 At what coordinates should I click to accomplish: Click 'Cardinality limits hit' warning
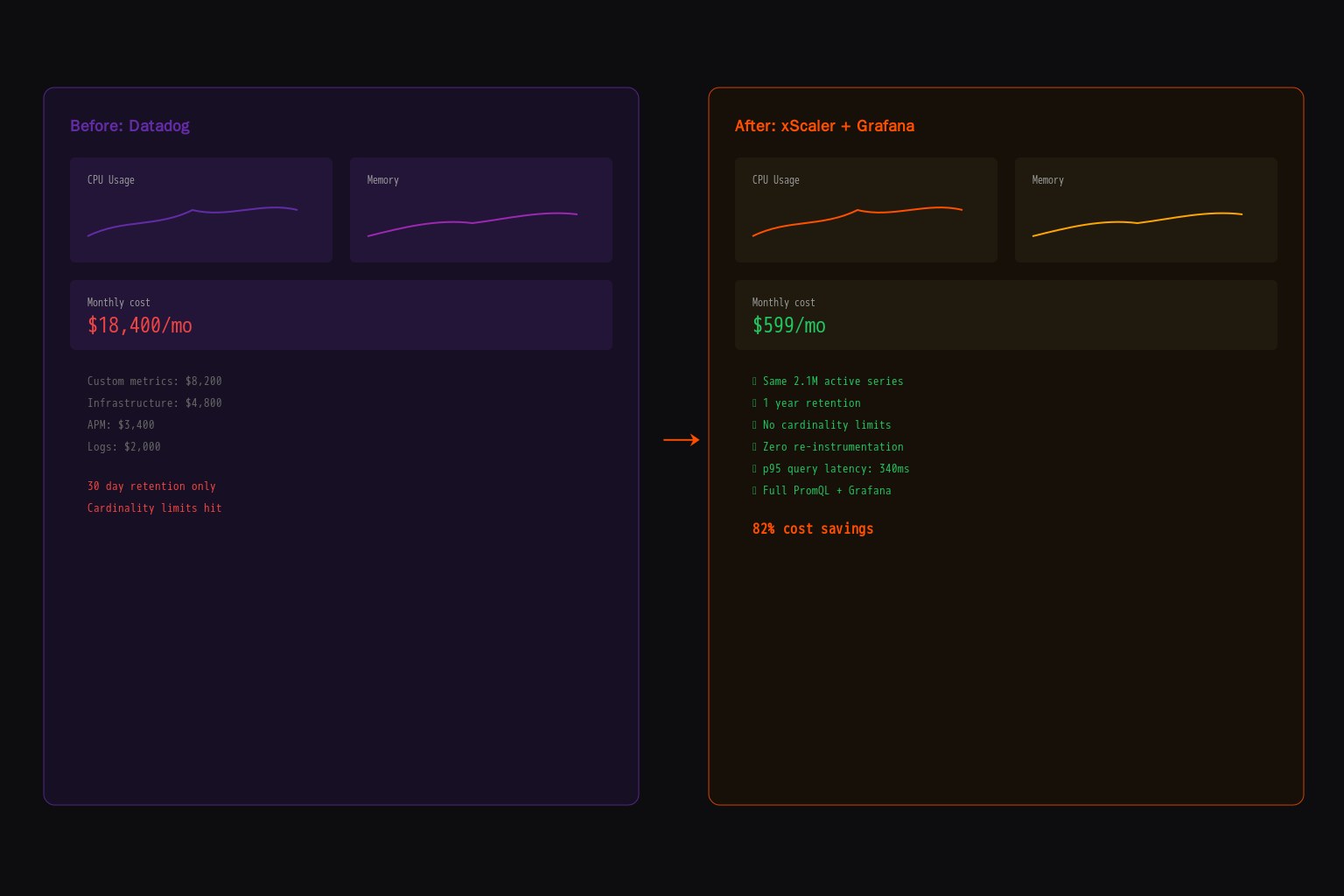pos(155,508)
